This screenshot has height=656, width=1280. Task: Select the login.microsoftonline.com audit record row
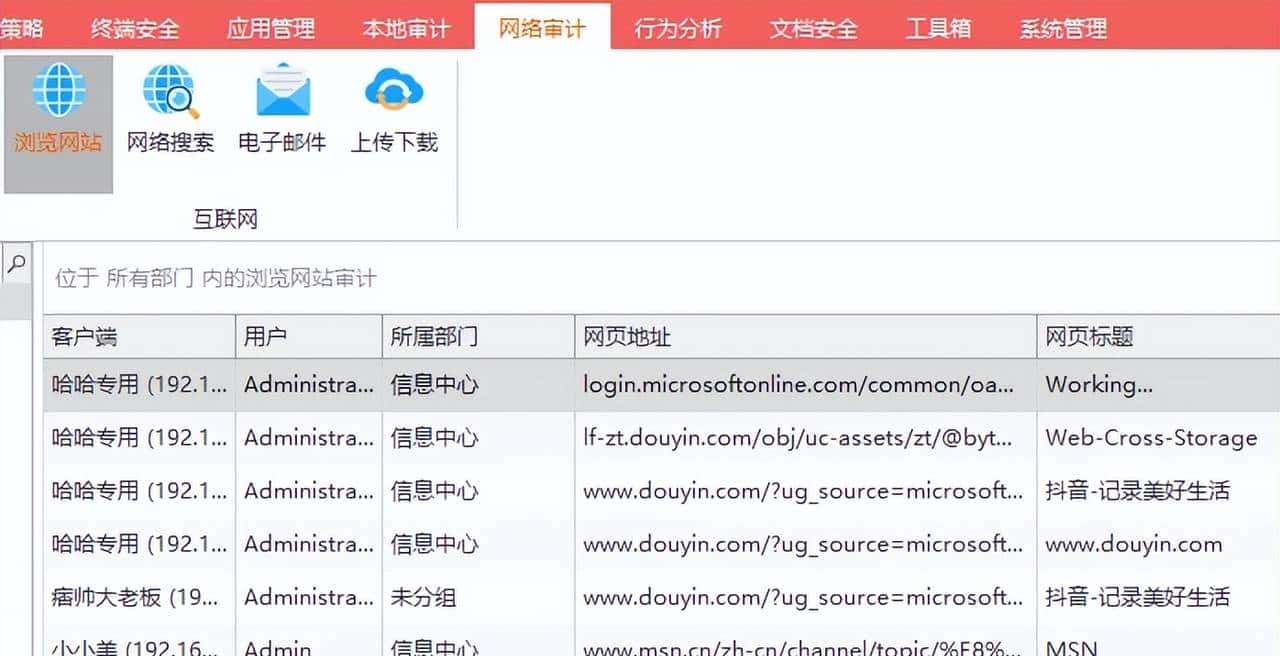click(x=640, y=384)
